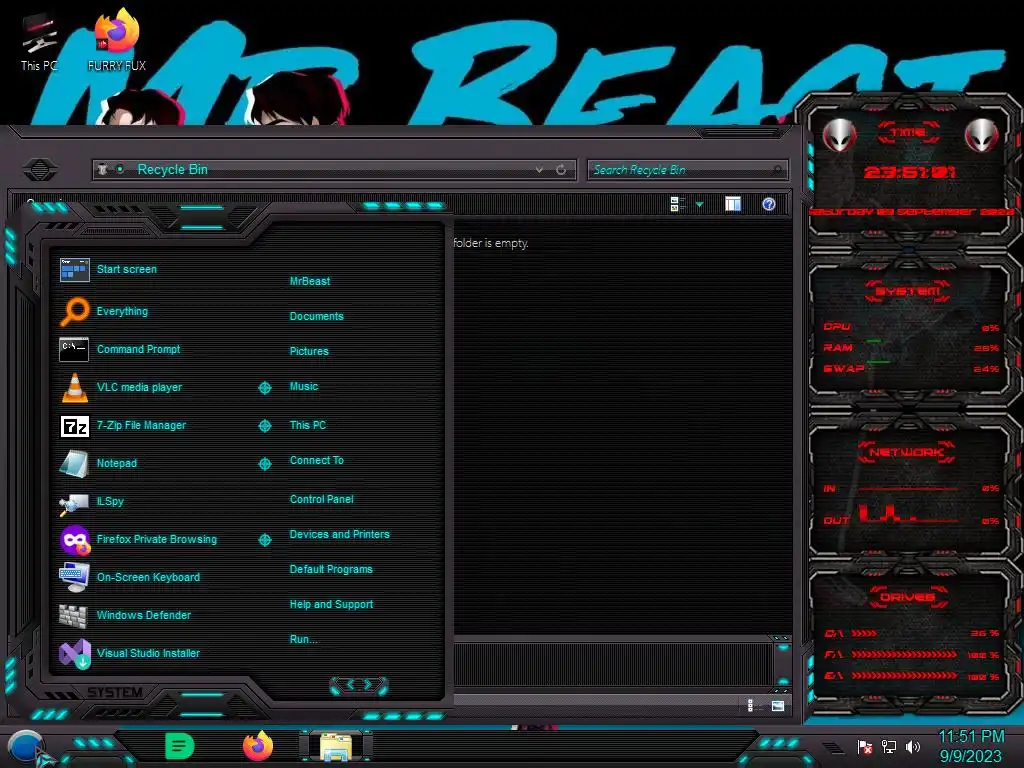Expand VLC media player jump list arrow
The image size is (1024, 768).
tap(264, 388)
